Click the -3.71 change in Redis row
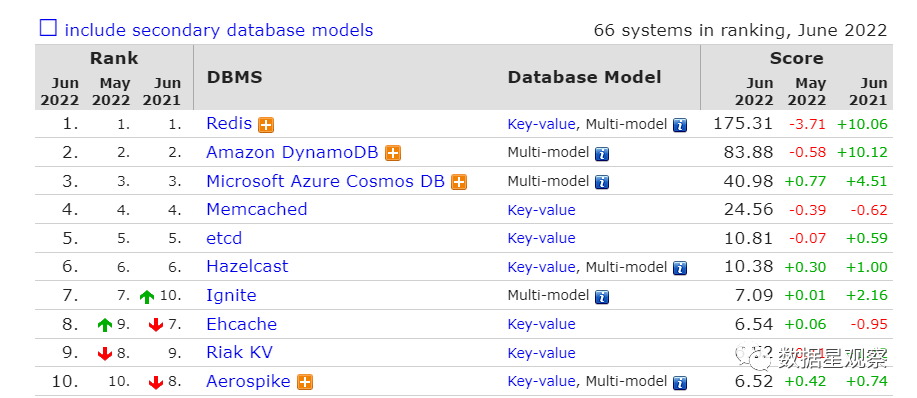This screenshot has height=398, width=917. (x=808, y=124)
